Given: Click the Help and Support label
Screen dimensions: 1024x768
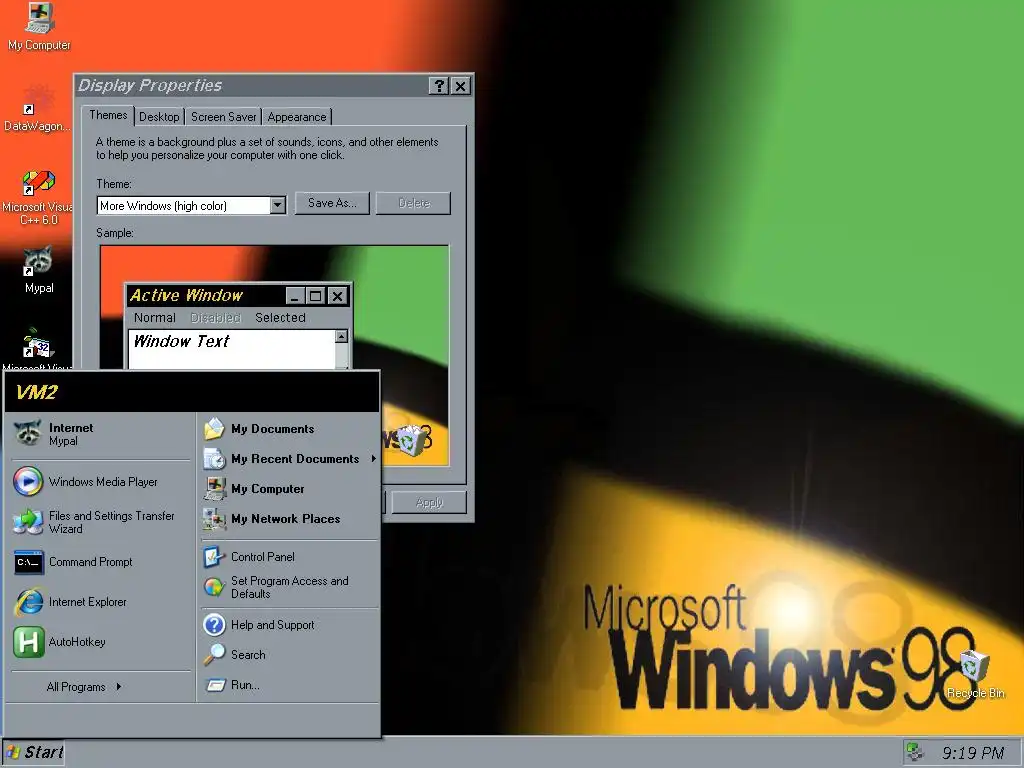Looking at the screenshot, I should click(x=272, y=625).
